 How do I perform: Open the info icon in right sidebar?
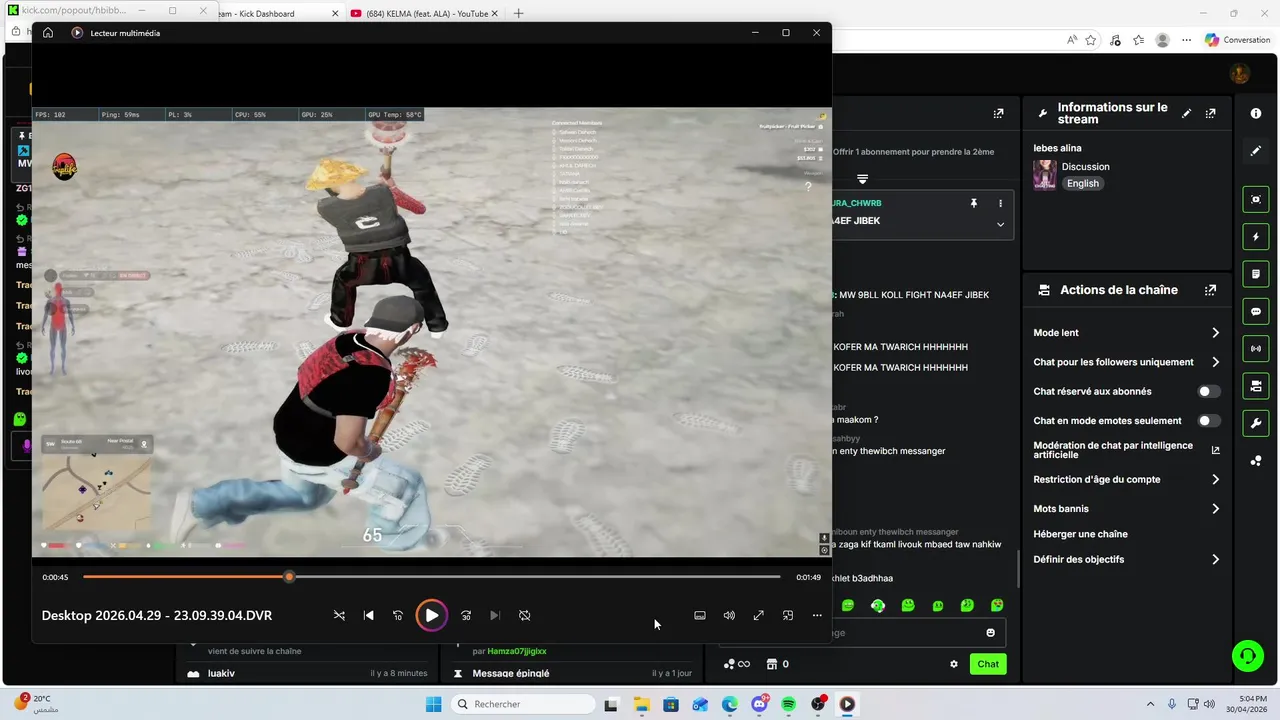(1256, 114)
